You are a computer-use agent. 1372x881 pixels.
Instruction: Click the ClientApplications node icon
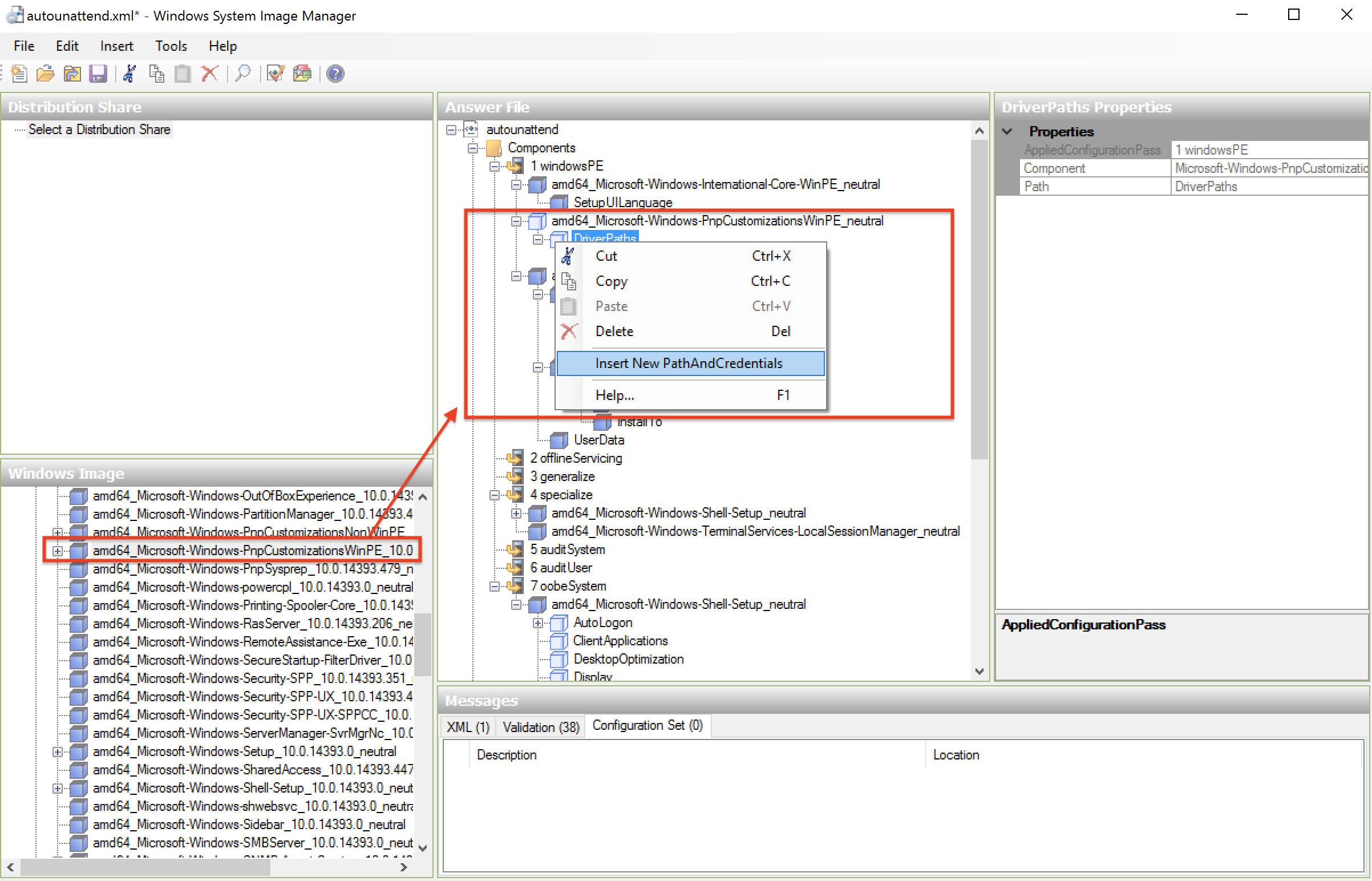(558, 641)
